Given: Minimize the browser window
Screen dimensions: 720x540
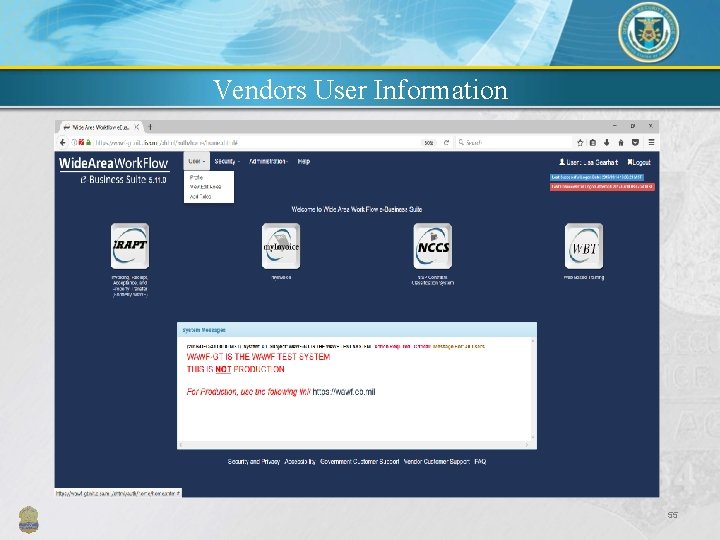Looking at the screenshot, I should coord(615,126).
